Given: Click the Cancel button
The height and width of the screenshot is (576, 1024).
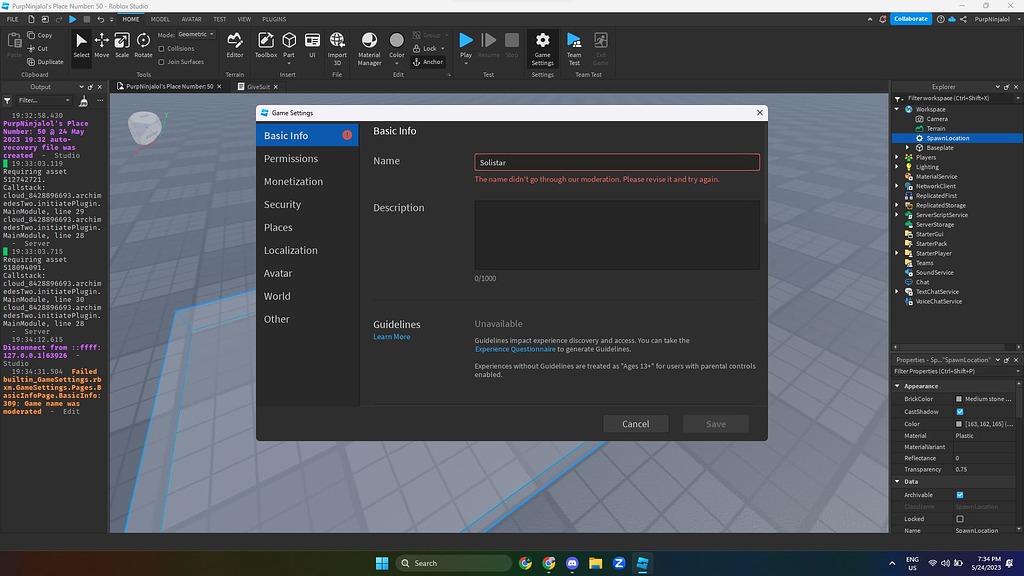Looking at the screenshot, I should pos(636,423).
